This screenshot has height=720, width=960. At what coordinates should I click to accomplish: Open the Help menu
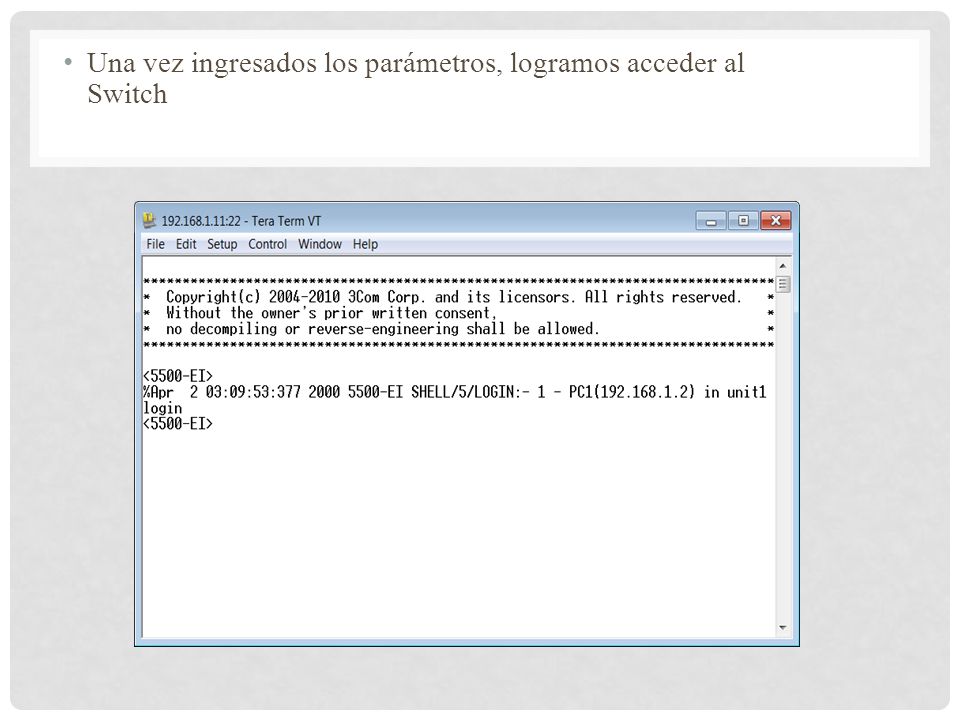point(365,244)
